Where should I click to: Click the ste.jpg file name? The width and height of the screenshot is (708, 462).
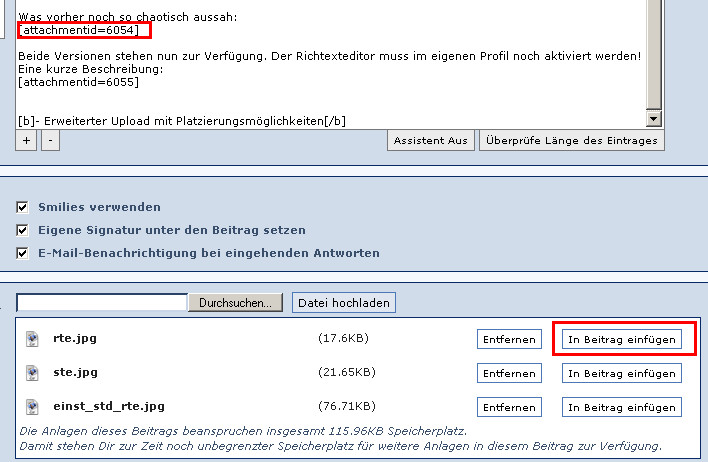click(x=75, y=372)
